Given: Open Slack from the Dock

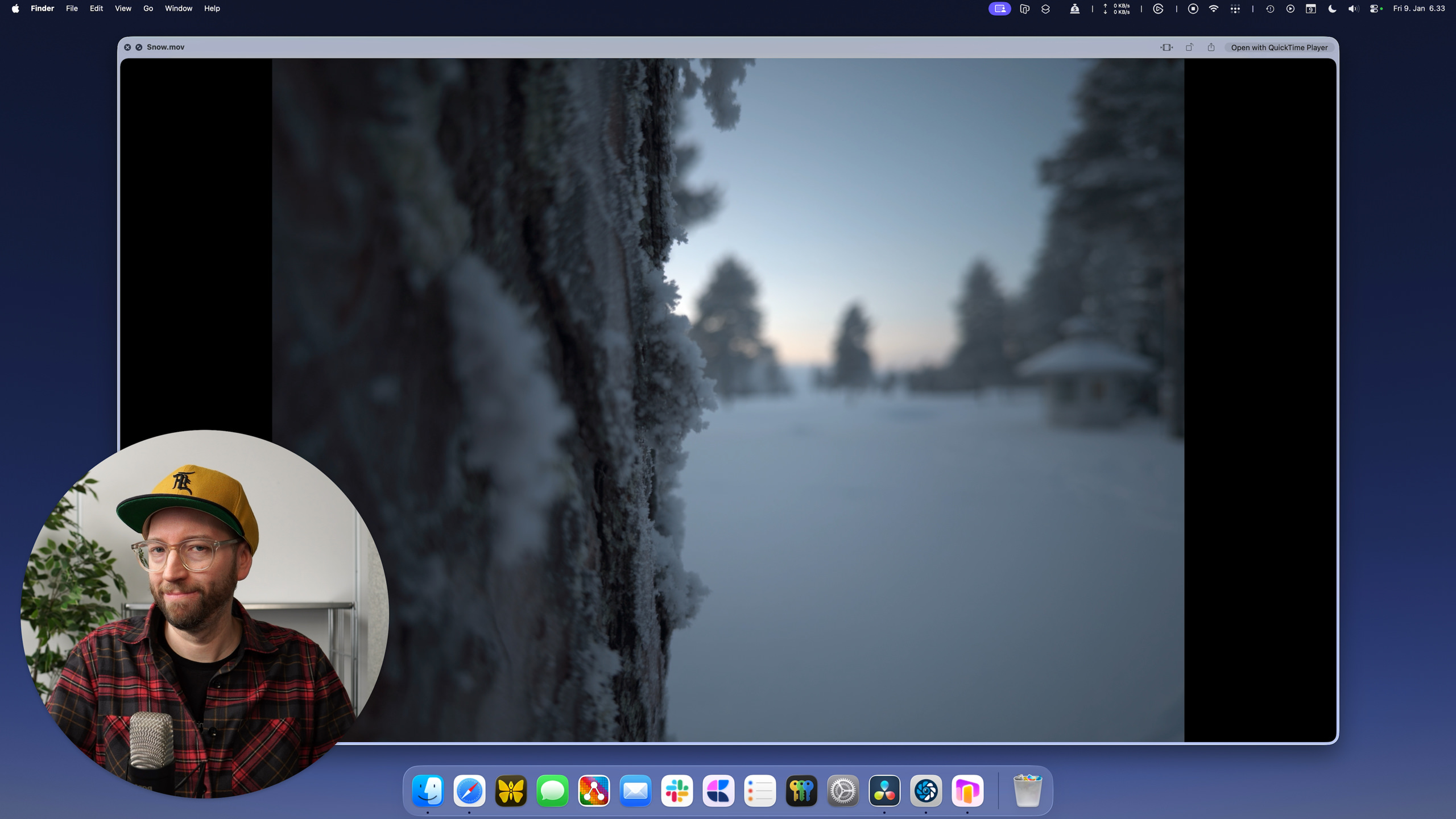Looking at the screenshot, I should point(677,790).
